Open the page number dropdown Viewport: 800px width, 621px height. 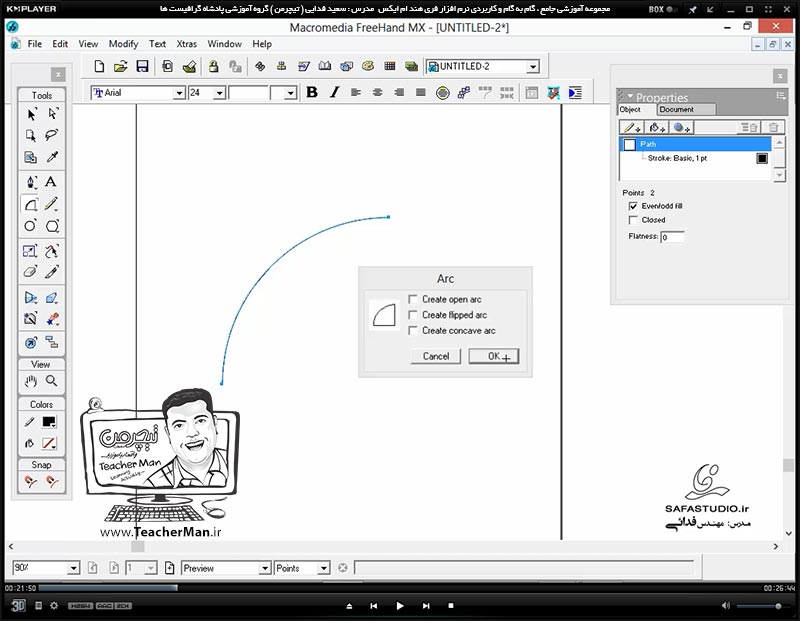coord(151,568)
